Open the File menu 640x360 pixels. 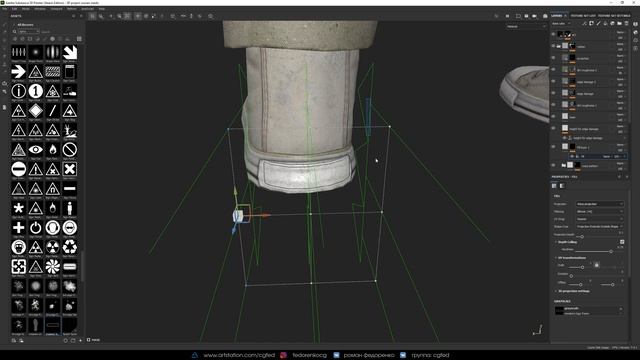(4, 9)
